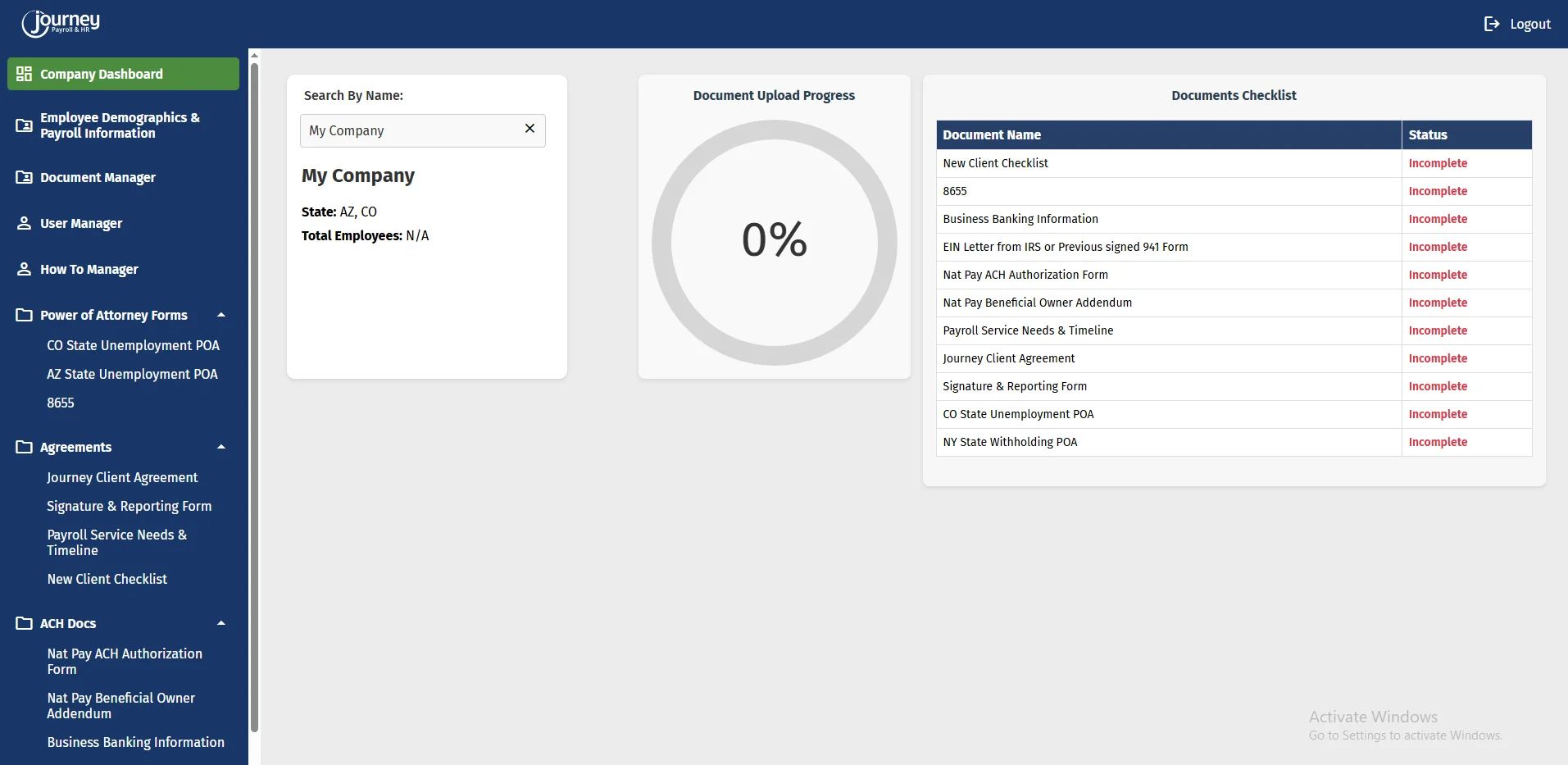The width and height of the screenshot is (1568, 765).
Task: Open CO State Unemployment POA in sidebar
Action: (x=133, y=345)
